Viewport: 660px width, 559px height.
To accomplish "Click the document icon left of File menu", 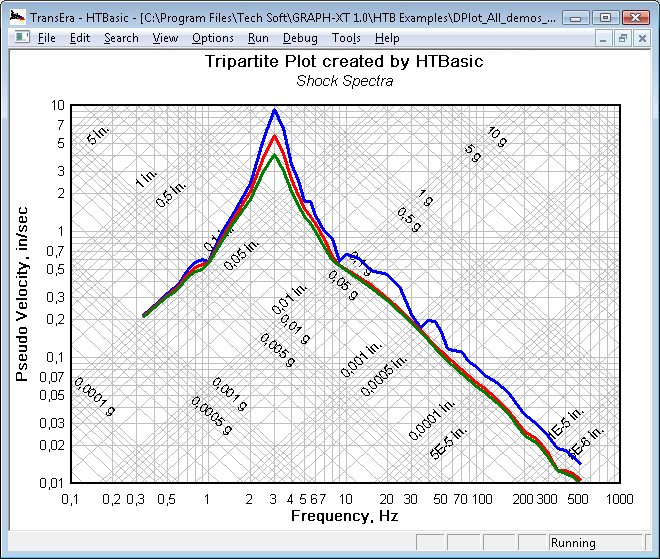I will coord(22,37).
